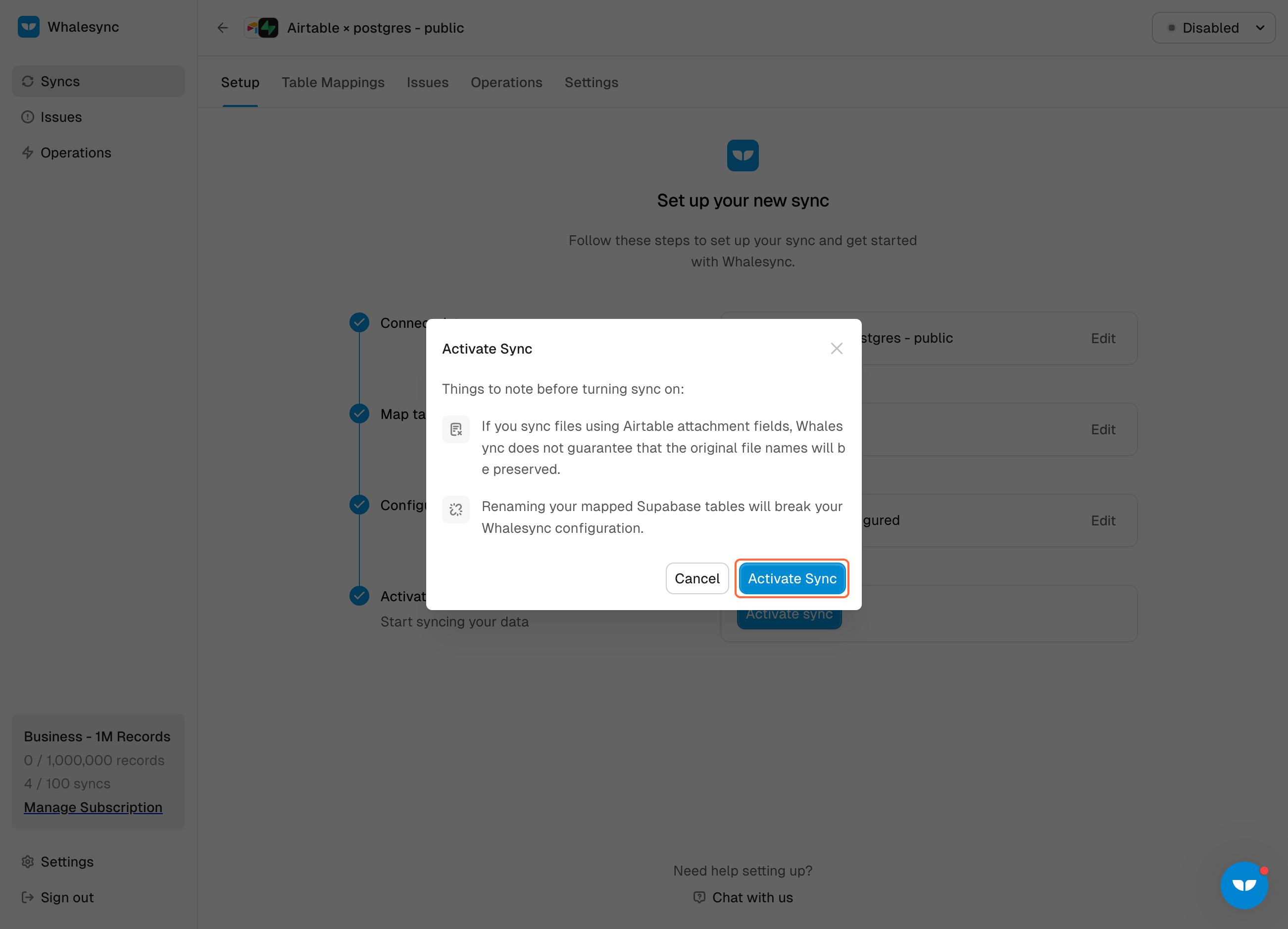Click the Configure step checkmark icon

359,505
